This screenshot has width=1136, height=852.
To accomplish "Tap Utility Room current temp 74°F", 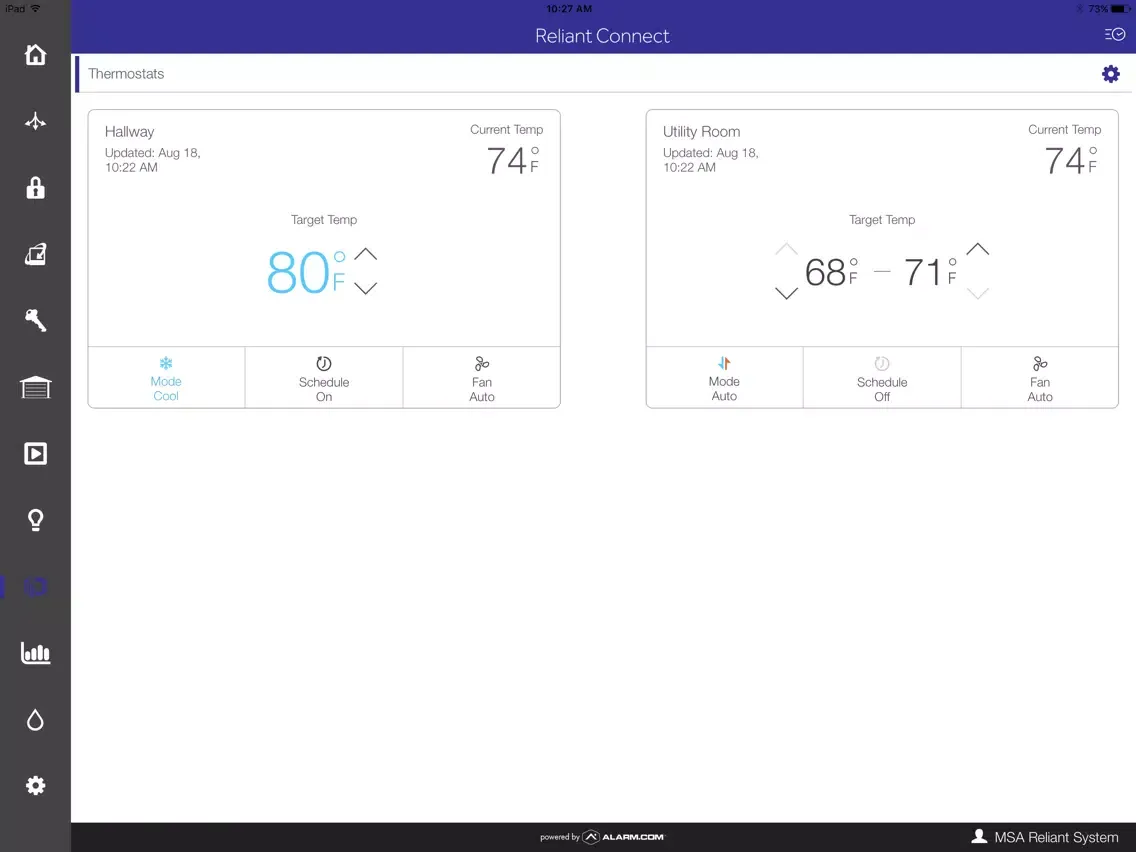I will 1071,160.
